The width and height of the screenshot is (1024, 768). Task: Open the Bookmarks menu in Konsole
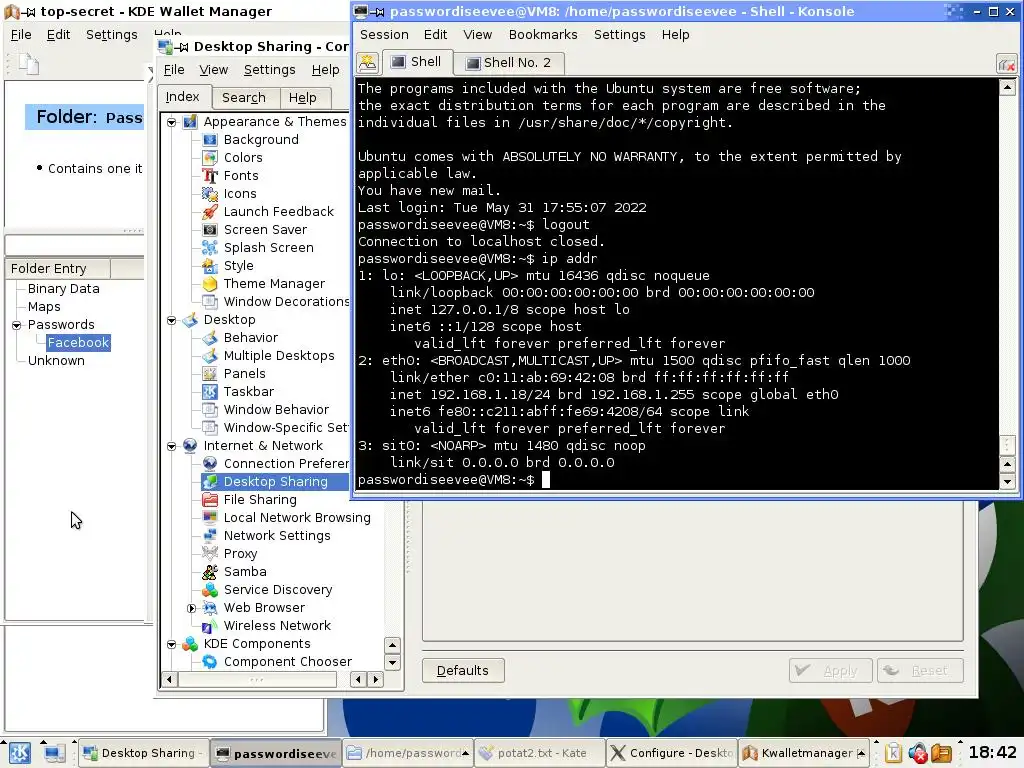[543, 35]
